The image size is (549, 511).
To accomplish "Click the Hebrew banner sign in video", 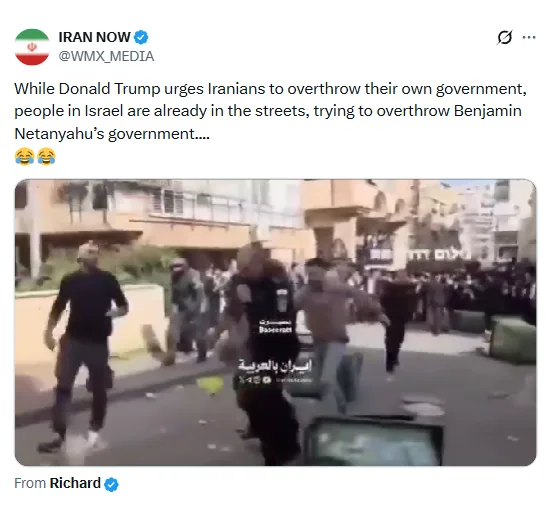I will tap(439, 255).
